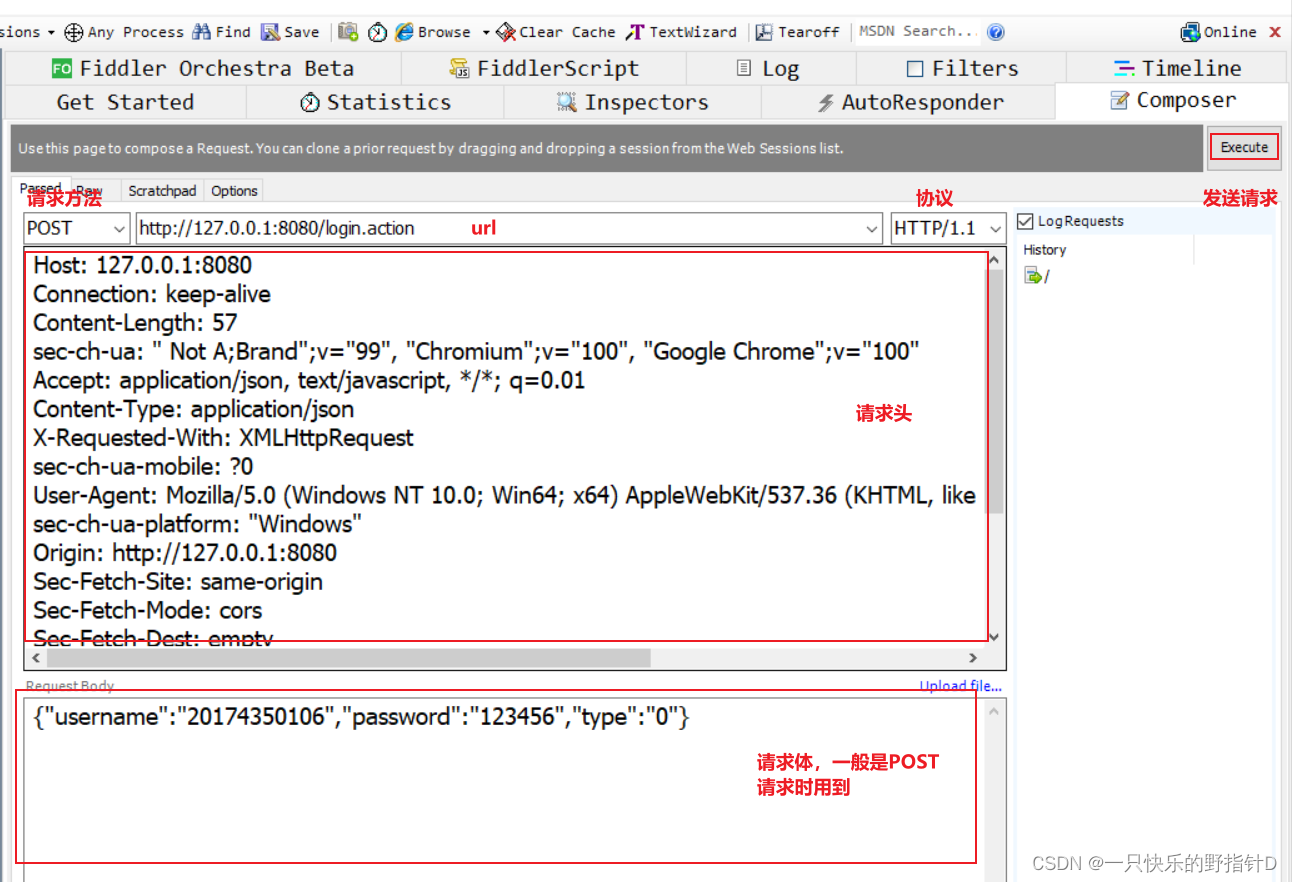The width and height of the screenshot is (1292, 882).
Task: Expand the URL history dropdown
Action: click(x=871, y=228)
